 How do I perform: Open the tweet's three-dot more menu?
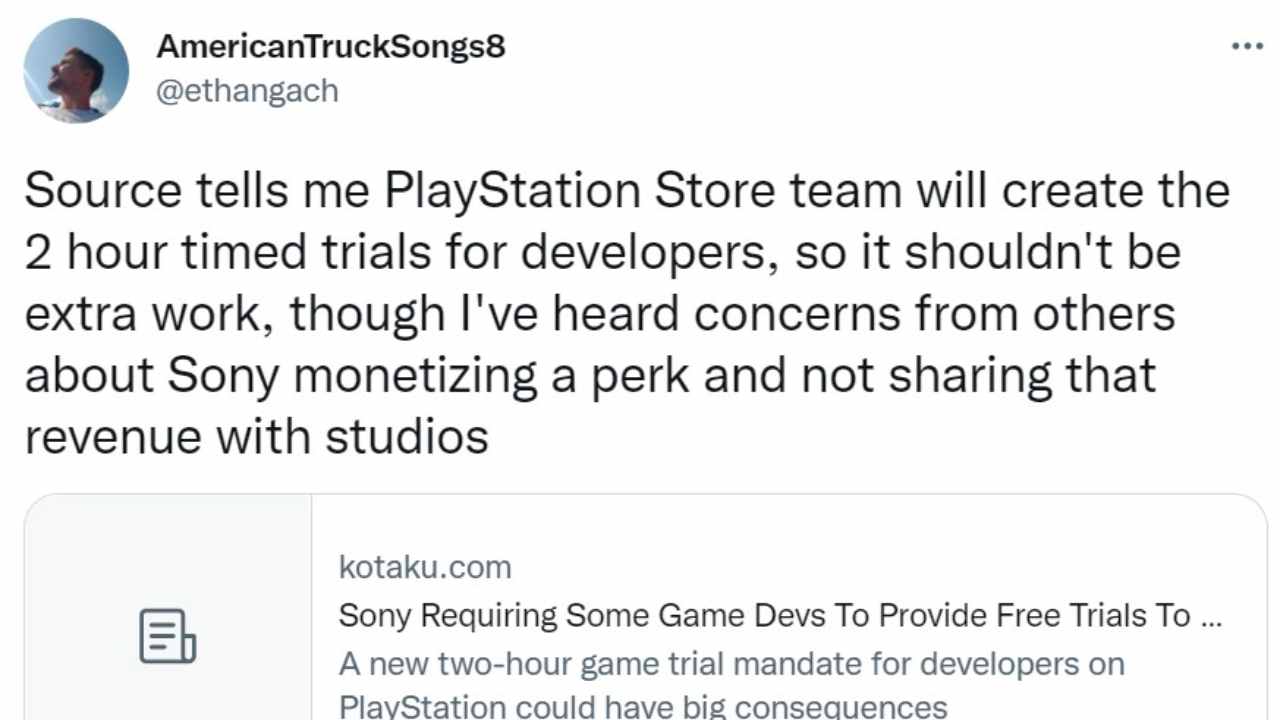tap(1247, 47)
